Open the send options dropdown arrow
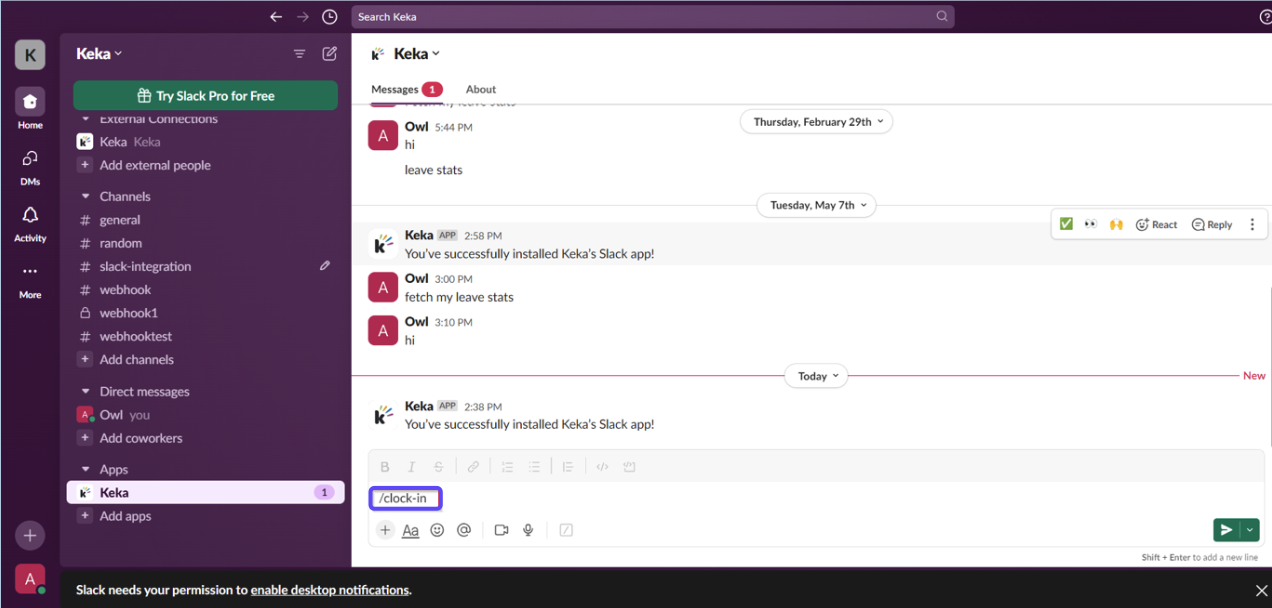 [x=1249, y=530]
